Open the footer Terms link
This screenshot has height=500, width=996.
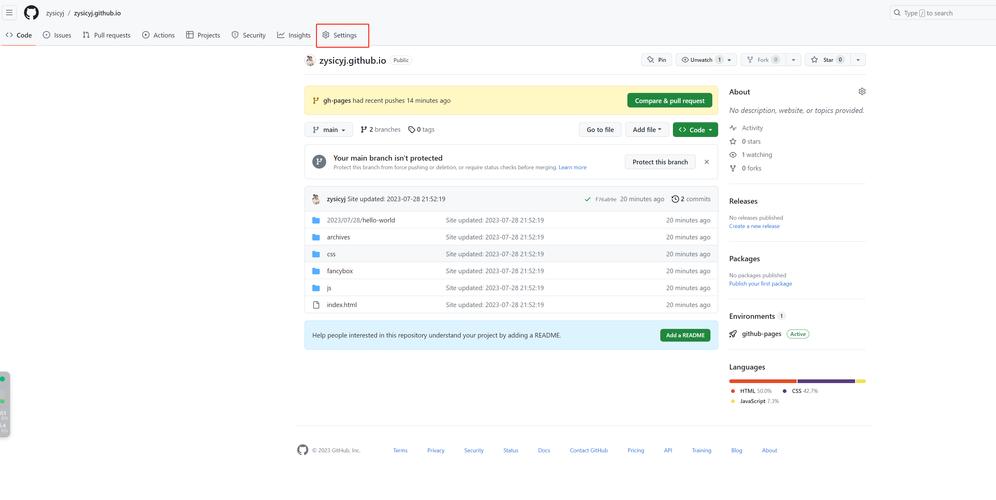(x=400, y=450)
